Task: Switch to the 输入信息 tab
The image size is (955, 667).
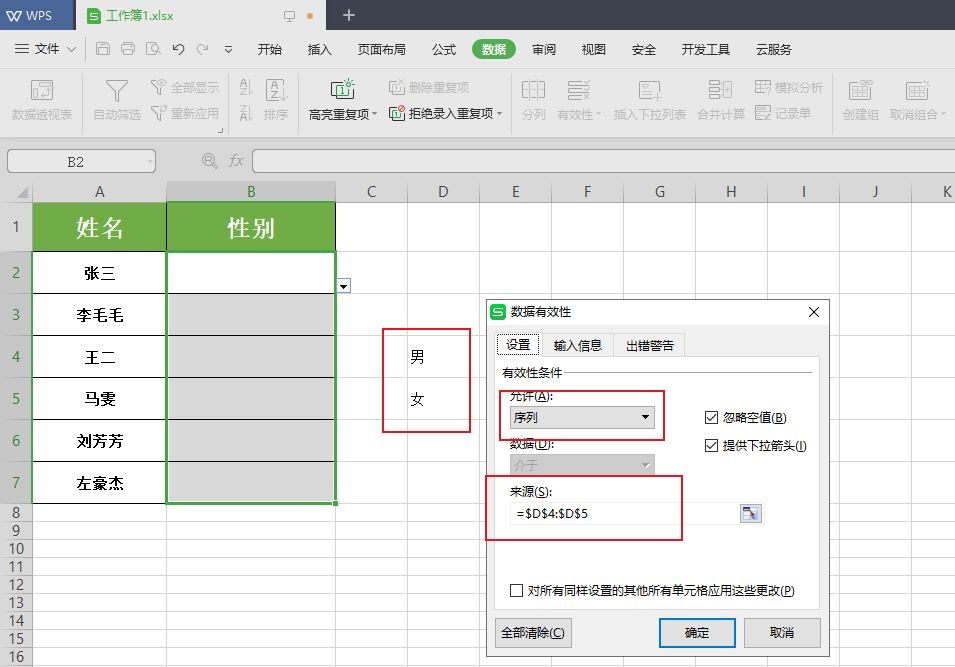Action: coord(577,346)
